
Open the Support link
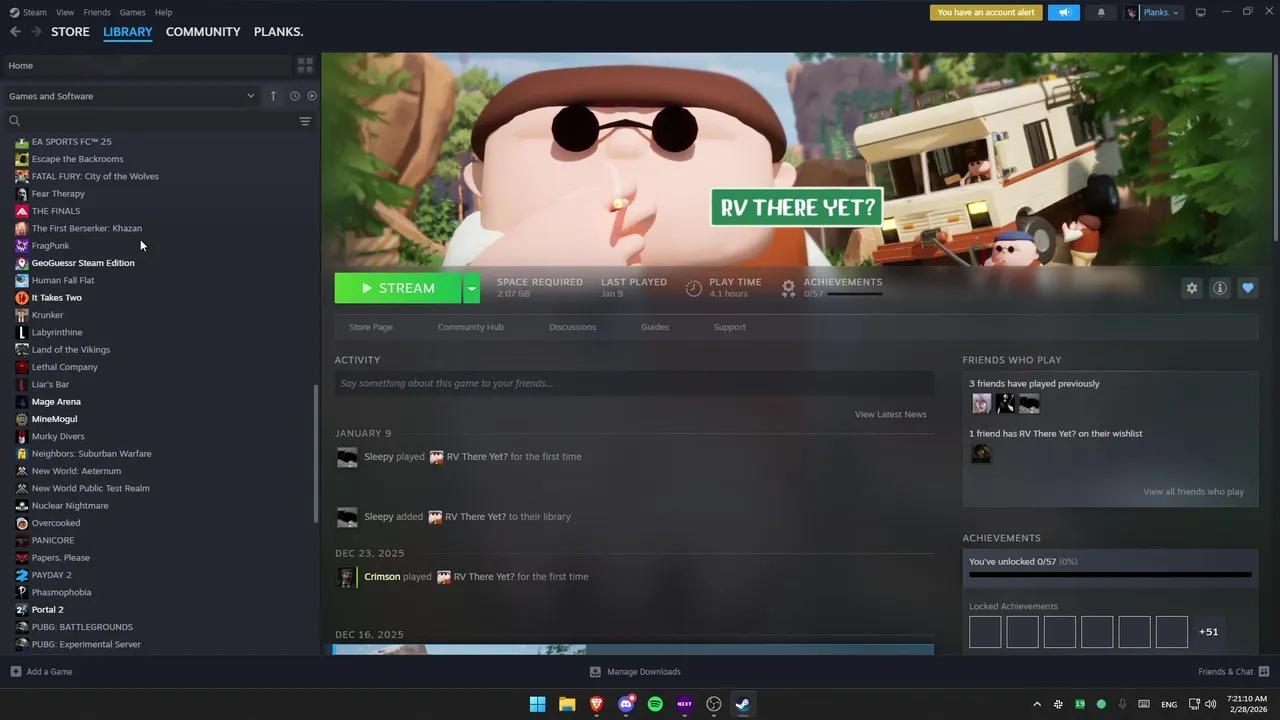(x=729, y=327)
